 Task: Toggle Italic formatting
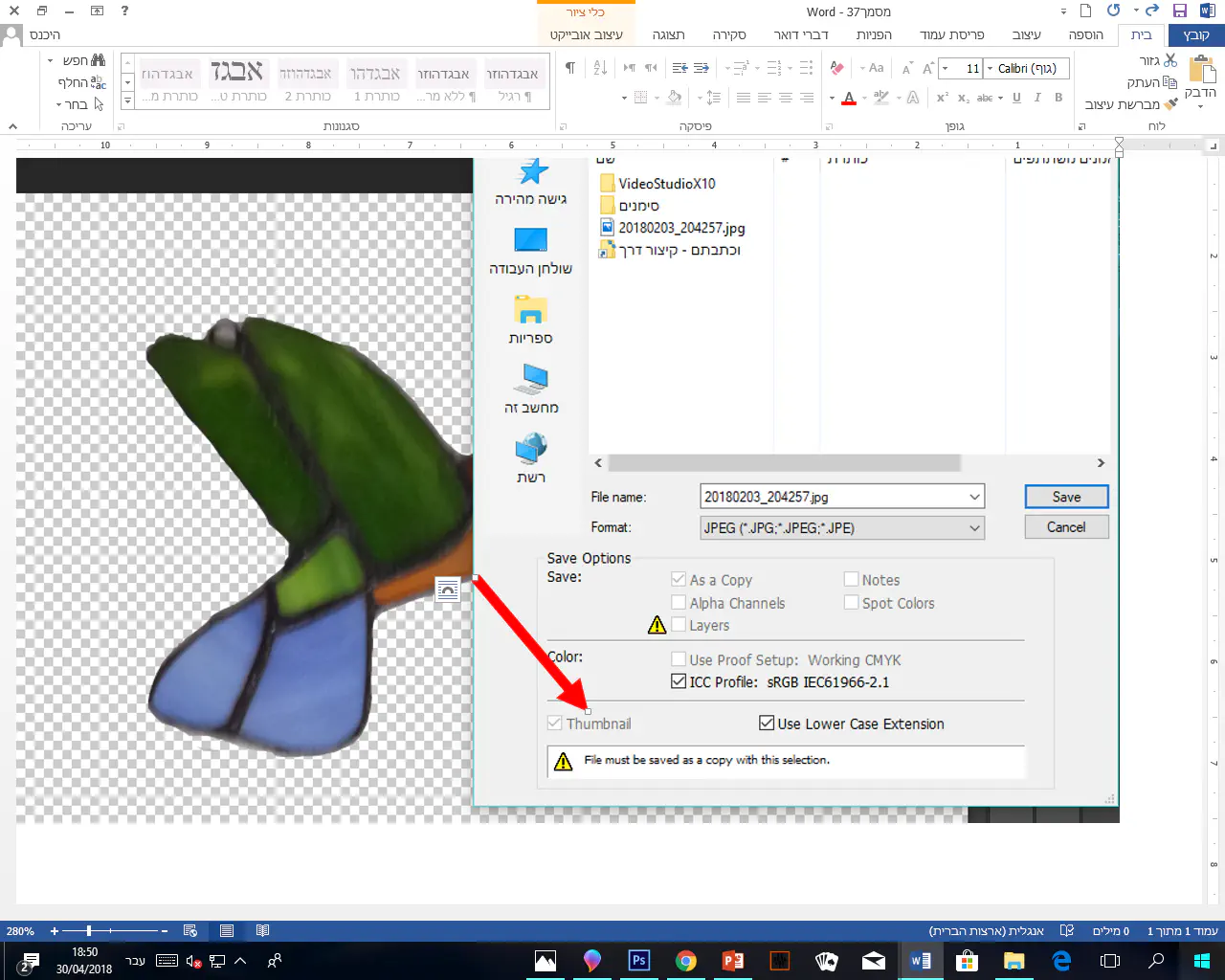1037,98
